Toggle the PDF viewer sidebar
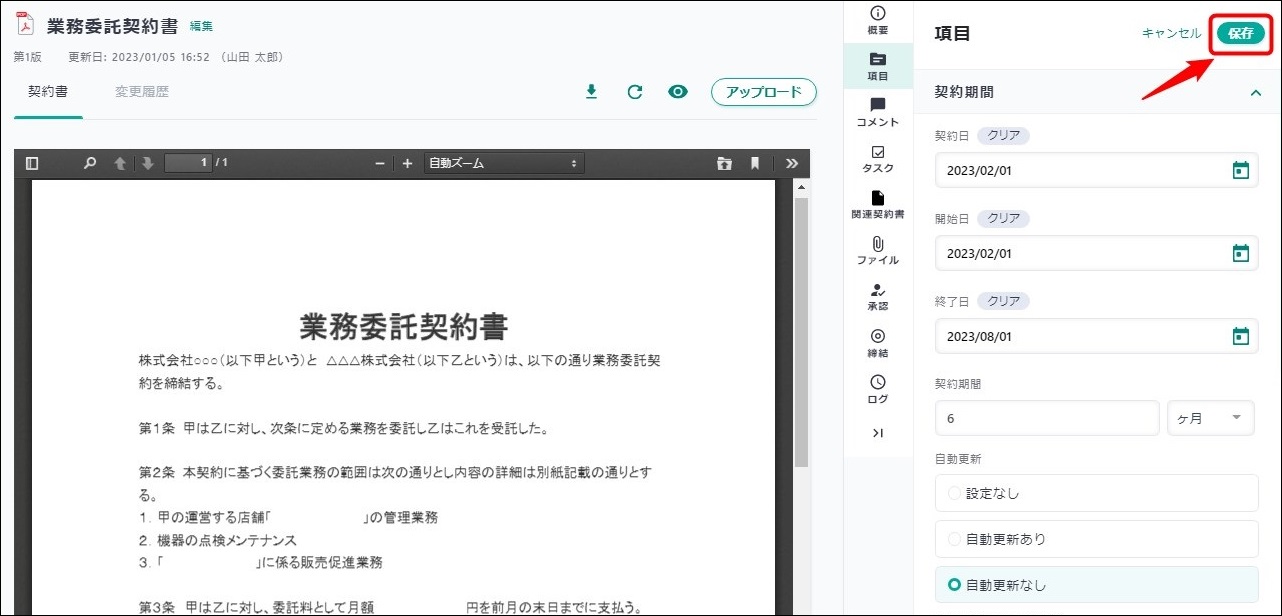The image size is (1282, 616). tap(32, 163)
